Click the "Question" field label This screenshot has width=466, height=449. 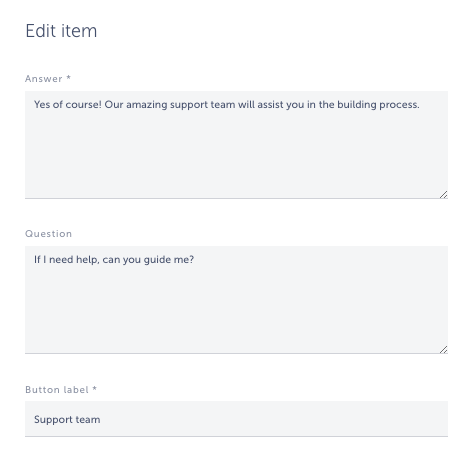tap(48, 234)
